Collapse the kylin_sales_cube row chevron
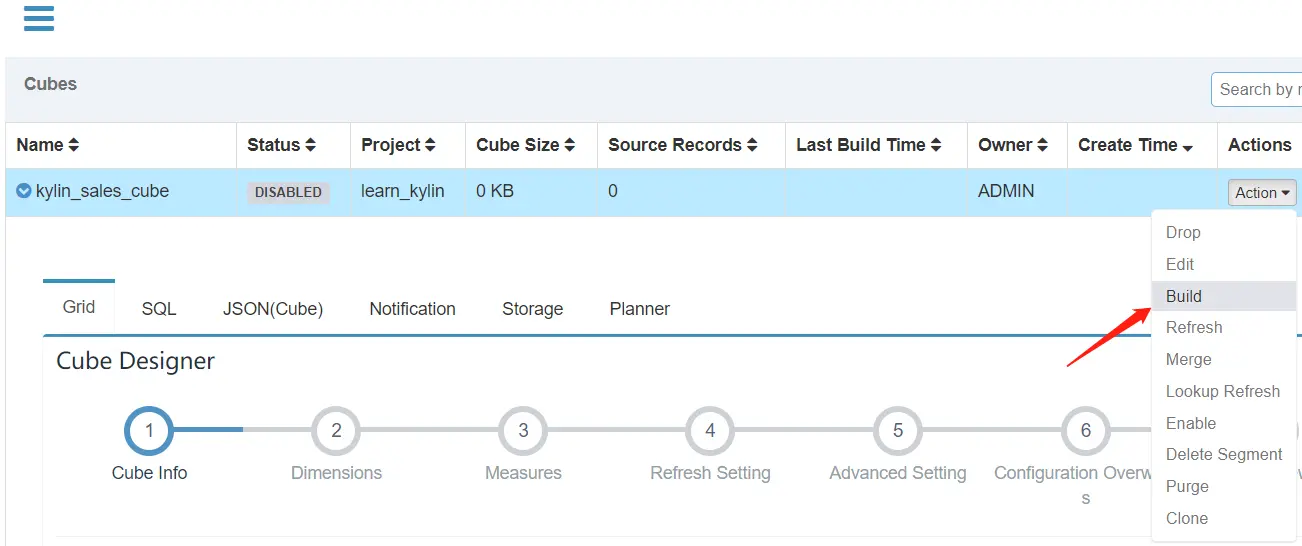 (x=24, y=191)
